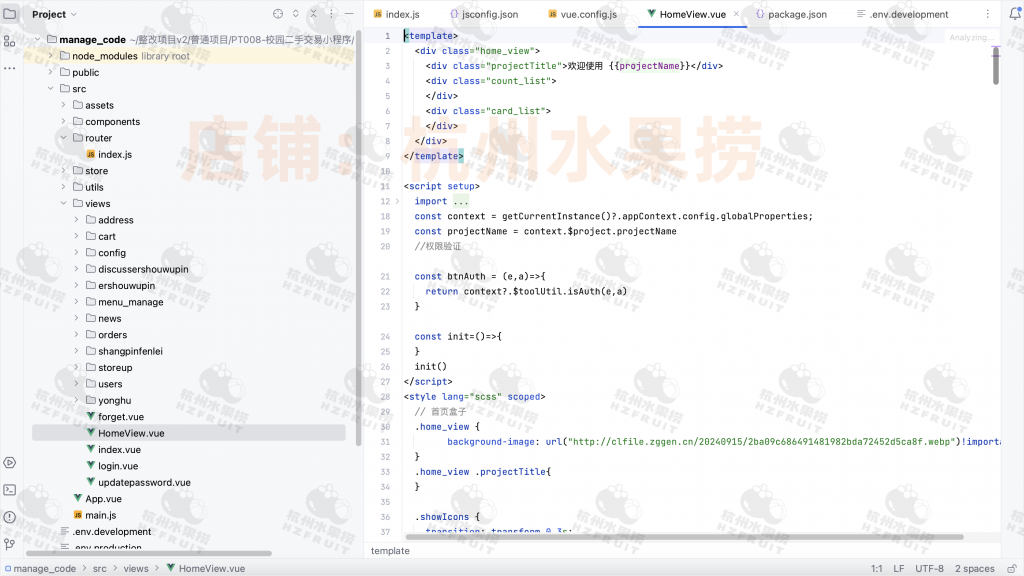Click the UTF-8 encoding in status bar

pyautogui.click(x=928, y=568)
